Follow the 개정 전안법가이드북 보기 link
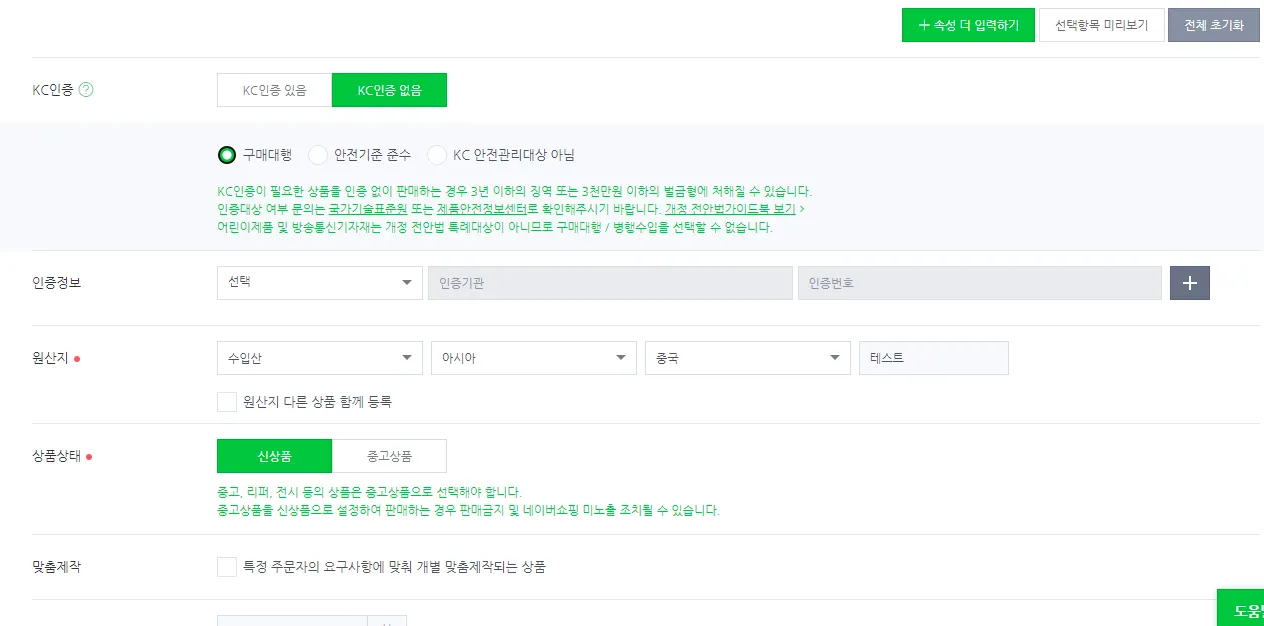The height and width of the screenshot is (626, 1264). (x=730, y=210)
